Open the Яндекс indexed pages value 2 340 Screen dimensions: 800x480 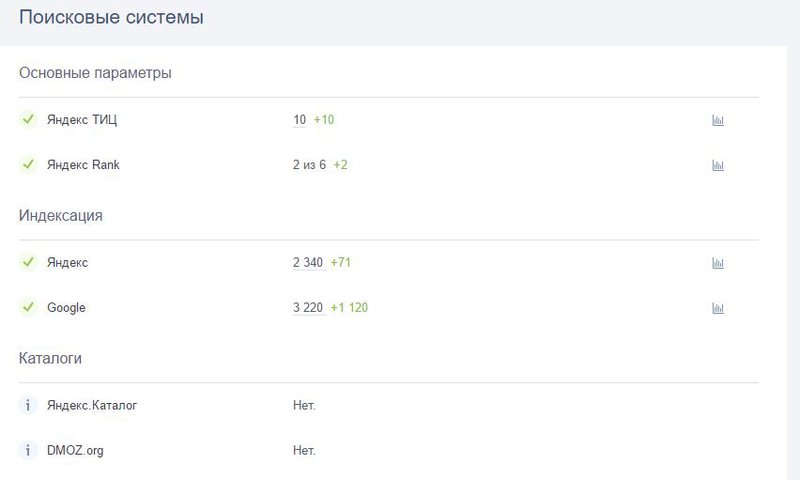[307, 263]
